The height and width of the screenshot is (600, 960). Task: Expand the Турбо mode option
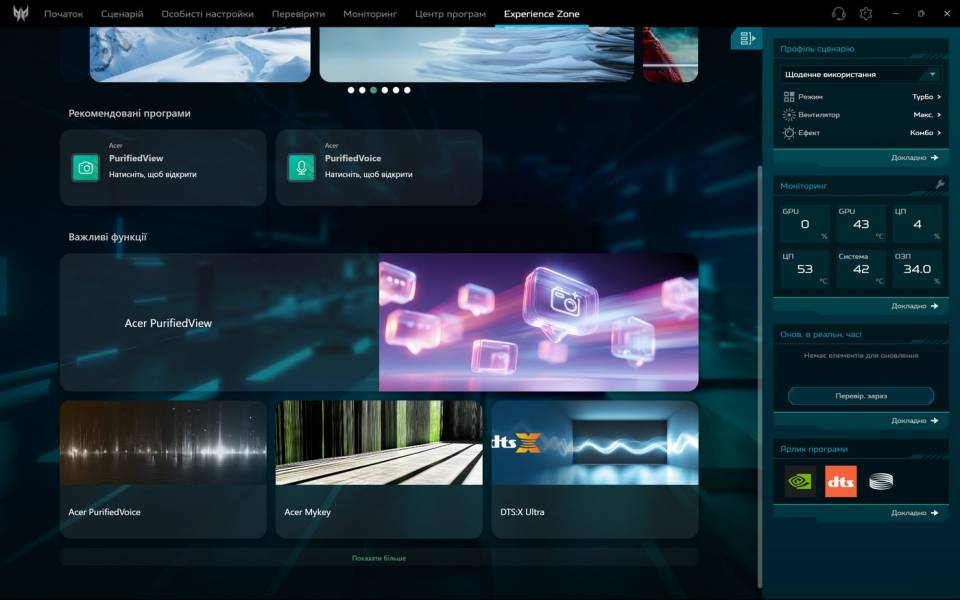click(x=926, y=97)
